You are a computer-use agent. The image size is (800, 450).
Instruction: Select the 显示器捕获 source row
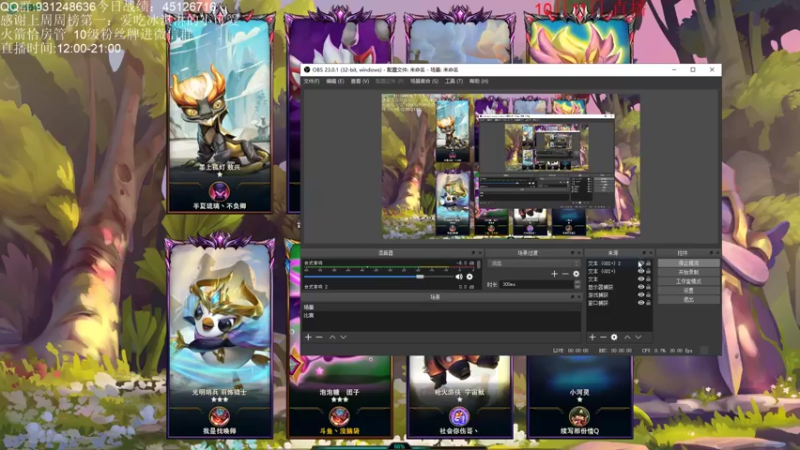(619, 287)
